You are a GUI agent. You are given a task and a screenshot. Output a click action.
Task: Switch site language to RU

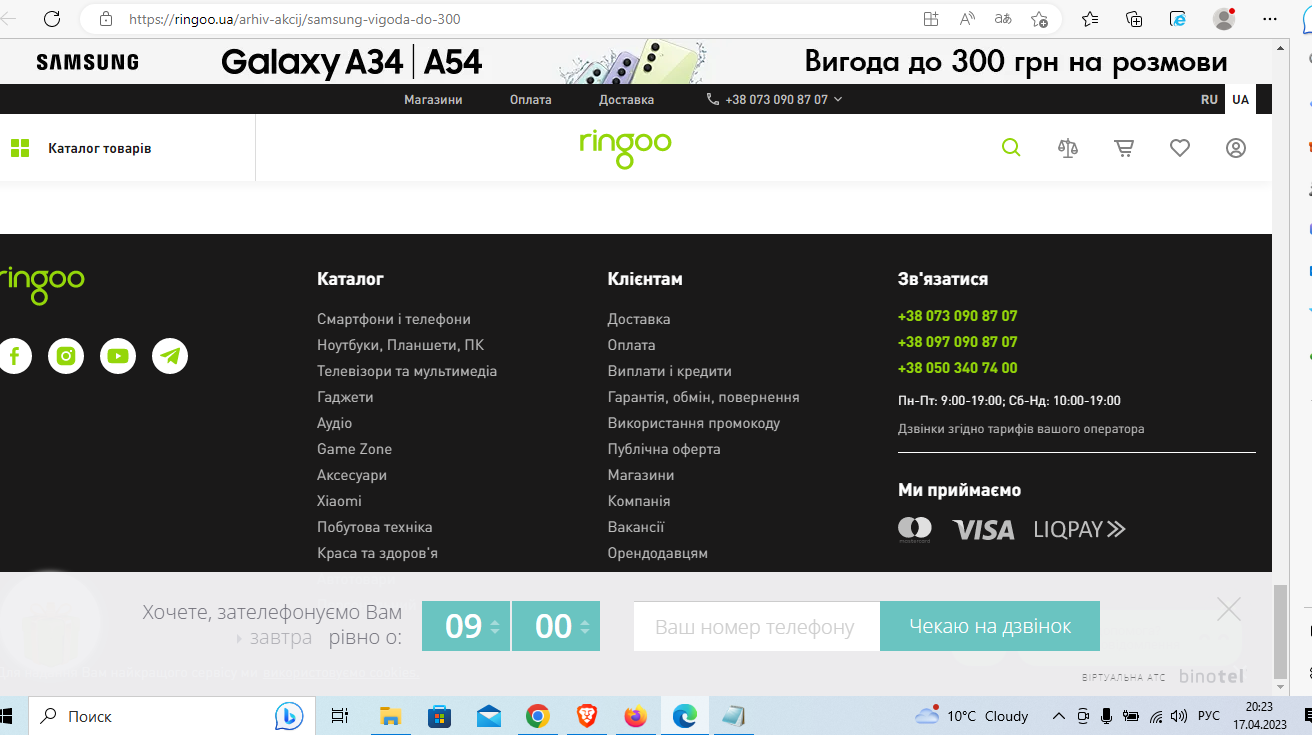pyautogui.click(x=1210, y=100)
